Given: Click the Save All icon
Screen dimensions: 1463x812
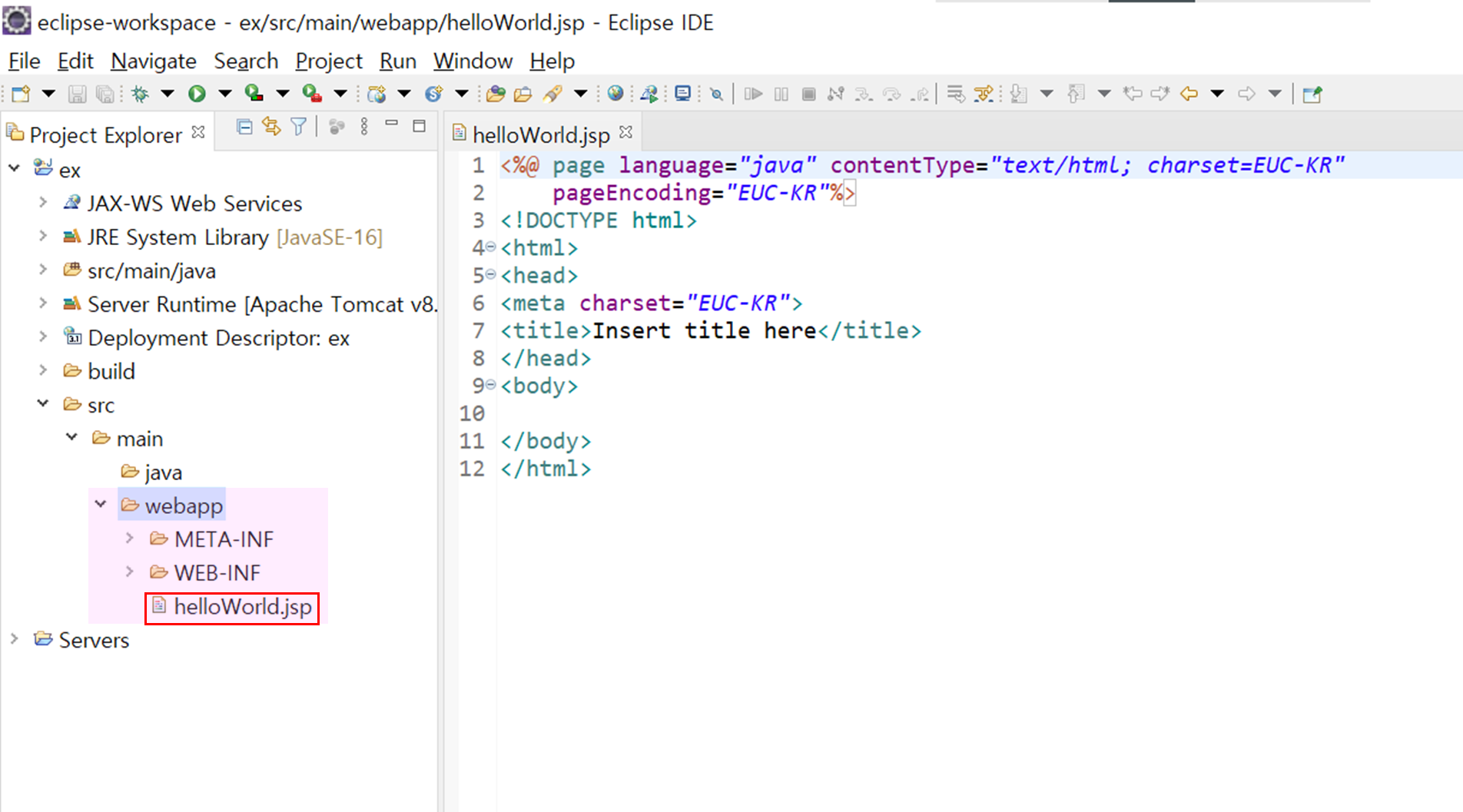Looking at the screenshot, I should pos(104,94).
